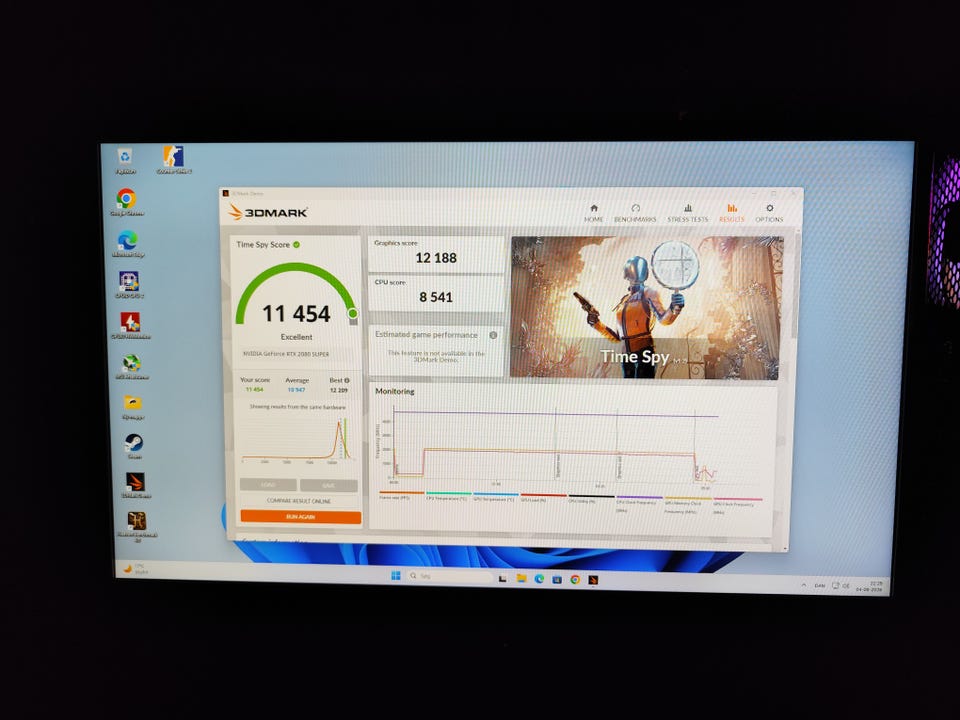The height and width of the screenshot is (720, 960).
Task: Click the Save button below the score chart
Action: click(329, 485)
